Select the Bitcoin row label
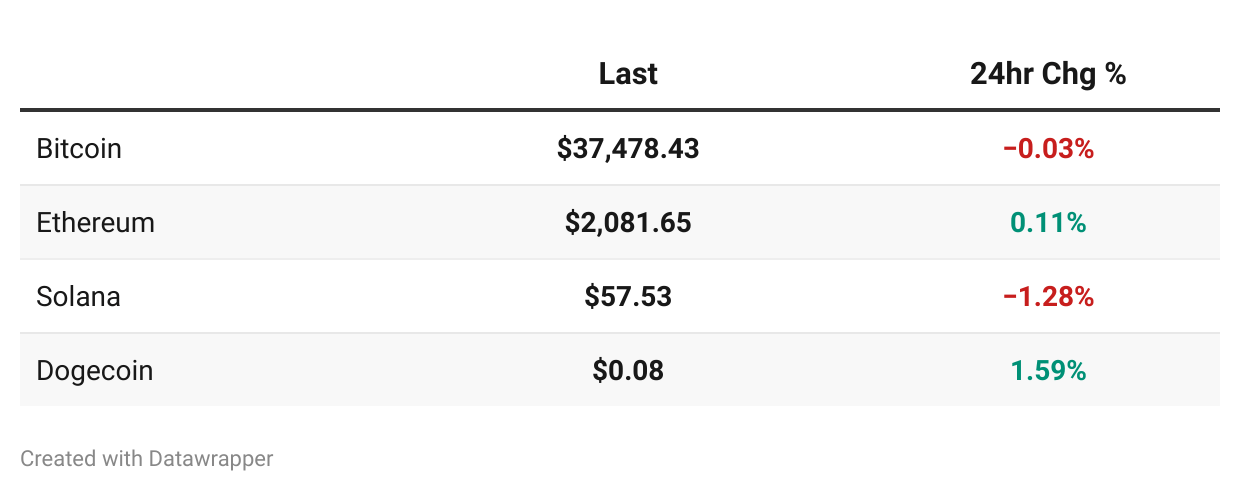This screenshot has height=492, width=1240. [x=79, y=149]
